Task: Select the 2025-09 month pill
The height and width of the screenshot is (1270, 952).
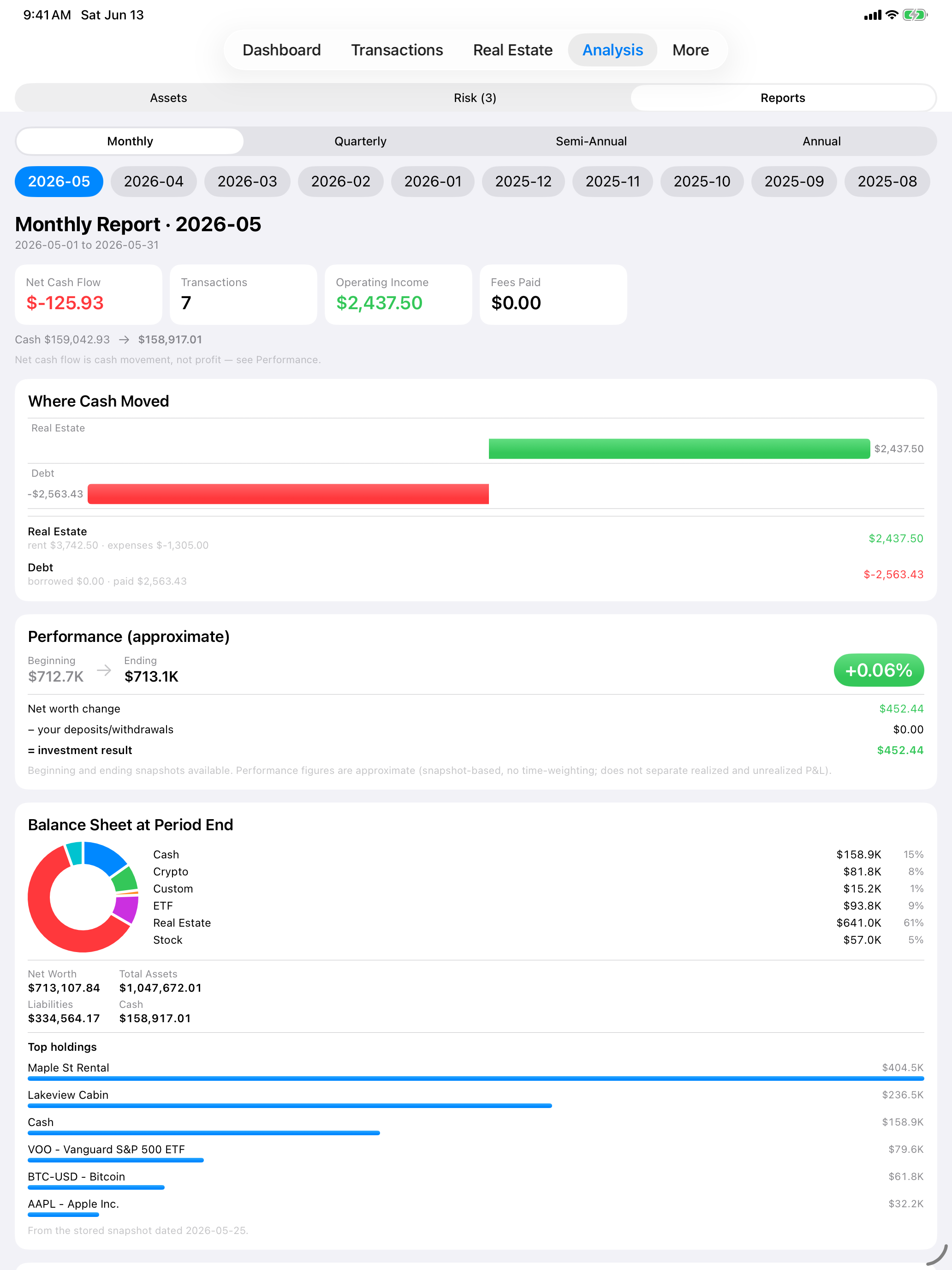Action: (794, 181)
